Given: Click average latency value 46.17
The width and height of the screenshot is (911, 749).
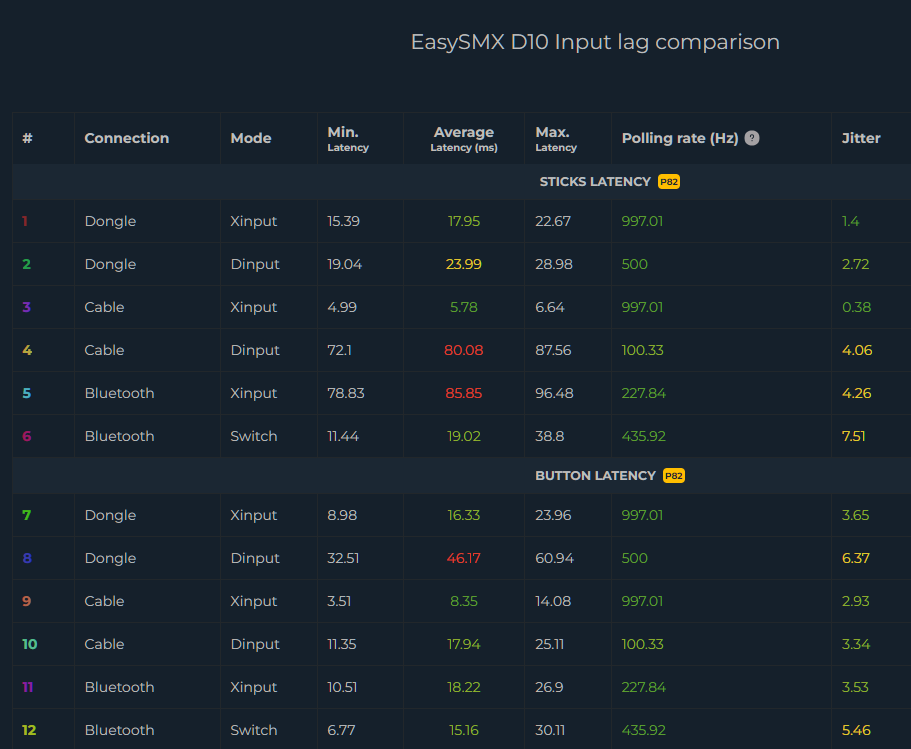Looking at the screenshot, I should click(464, 558).
